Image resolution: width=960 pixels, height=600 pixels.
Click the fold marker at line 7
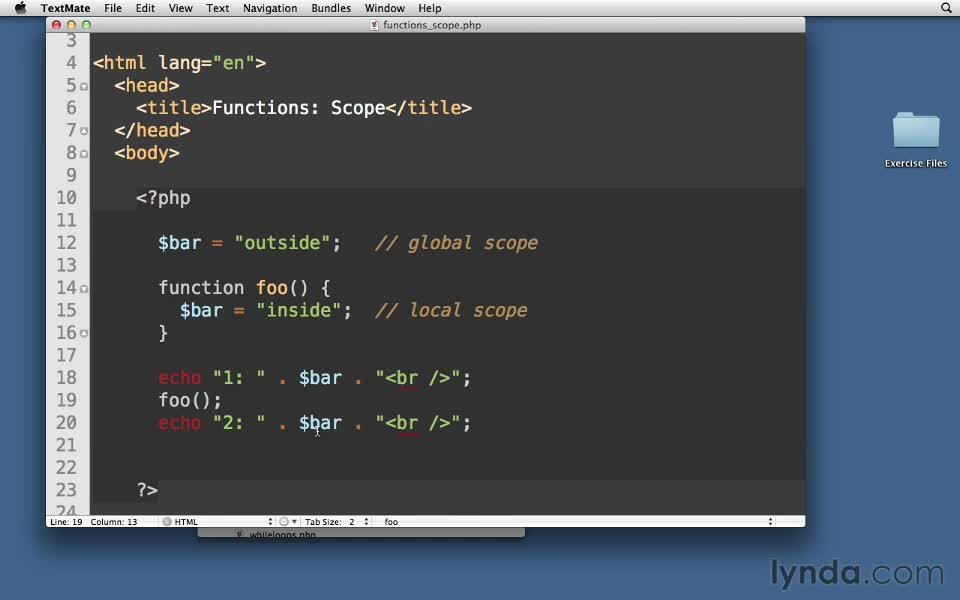pyautogui.click(x=84, y=131)
